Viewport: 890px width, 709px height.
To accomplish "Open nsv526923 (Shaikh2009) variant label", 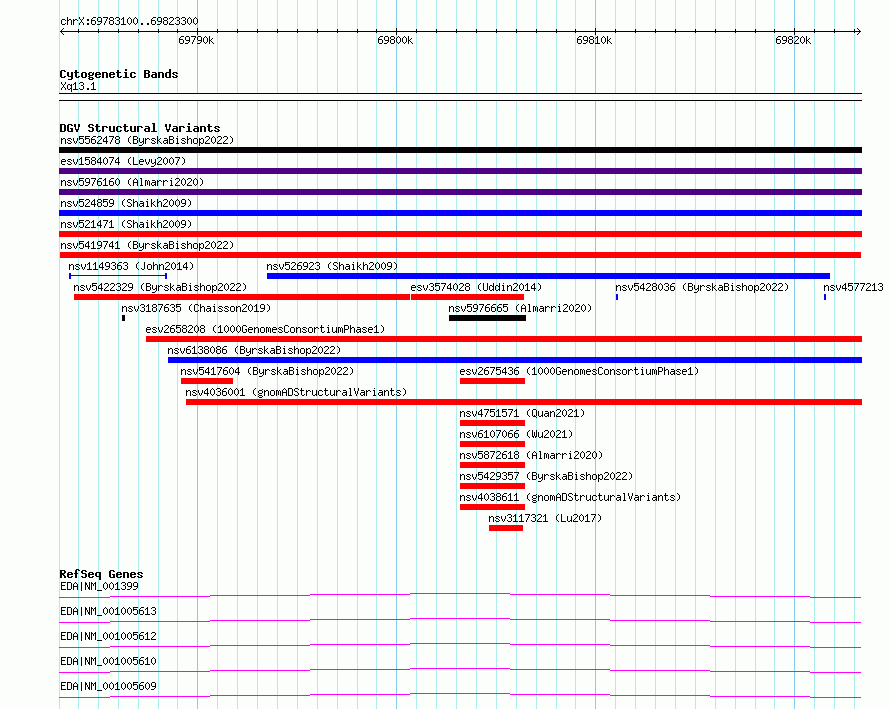I will [332, 266].
